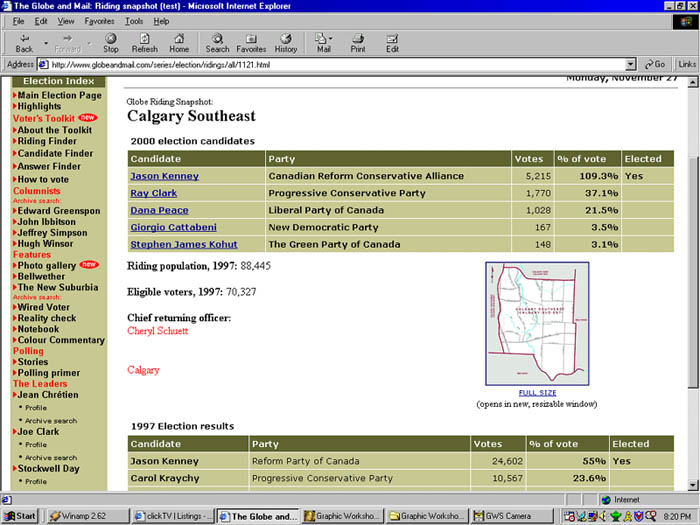700x525 pixels.
Task: Open the address bar dropdown arrow
Action: [630, 64]
